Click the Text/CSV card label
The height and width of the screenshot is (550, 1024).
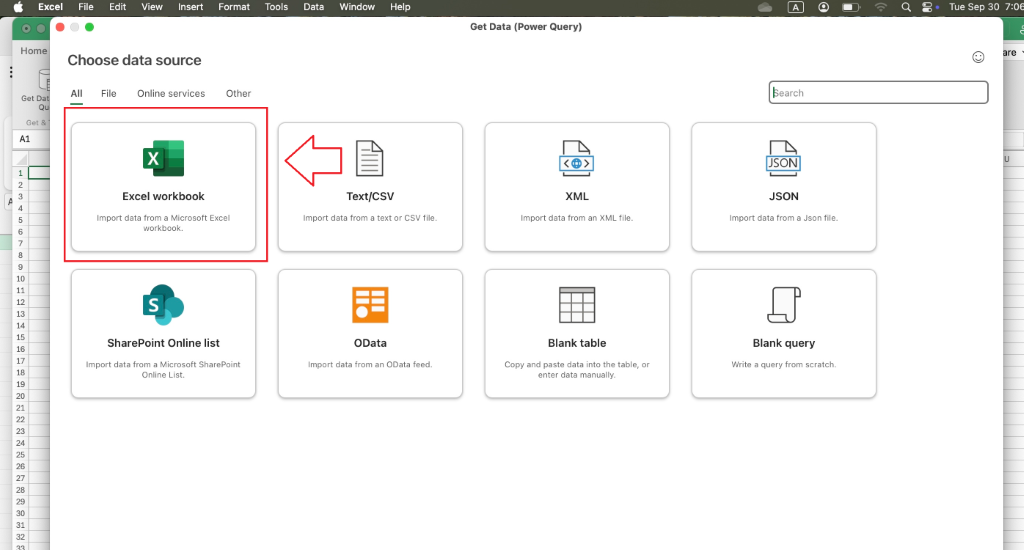pyautogui.click(x=370, y=197)
